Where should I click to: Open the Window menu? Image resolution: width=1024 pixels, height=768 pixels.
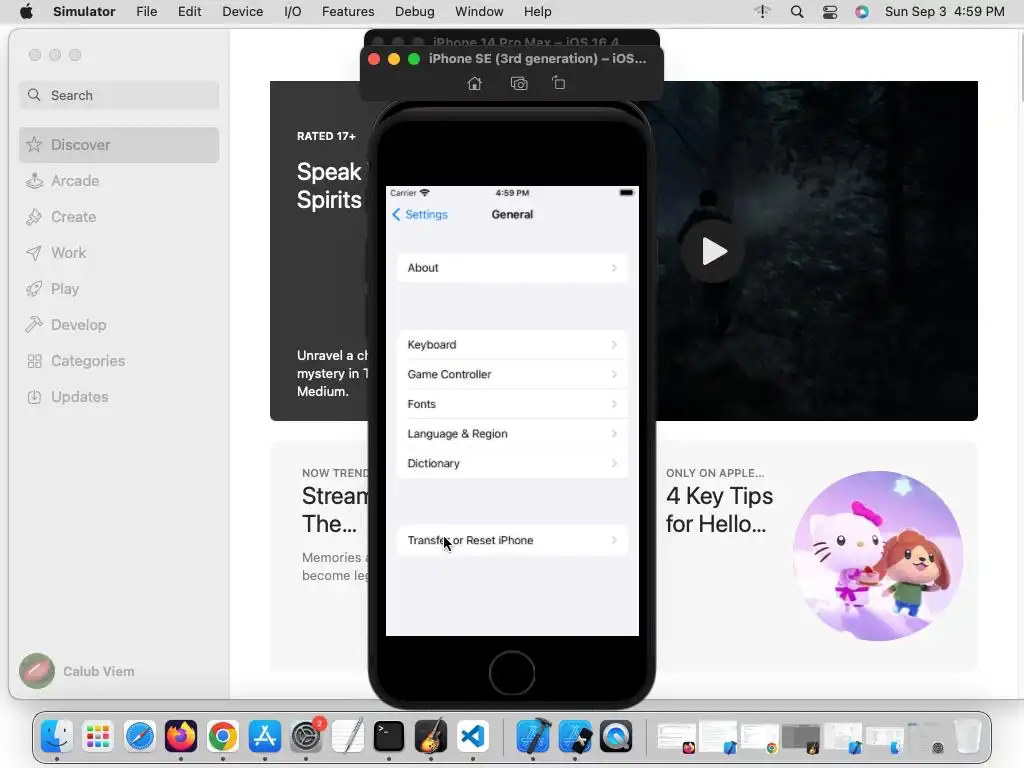tap(479, 11)
